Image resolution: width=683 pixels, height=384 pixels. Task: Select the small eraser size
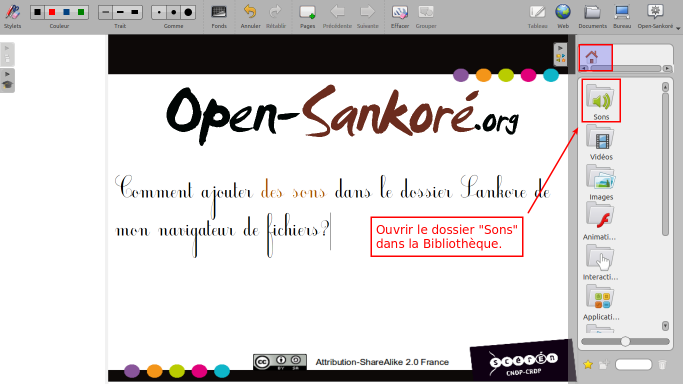click(159, 12)
